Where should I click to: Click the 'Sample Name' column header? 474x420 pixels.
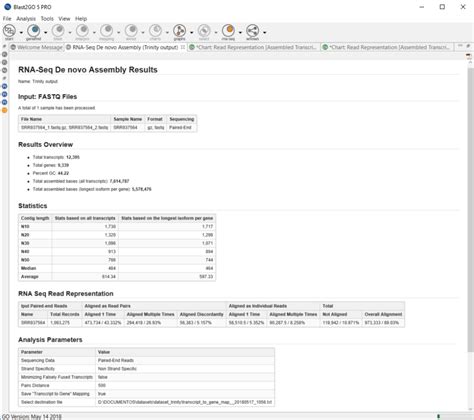(x=127, y=119)
